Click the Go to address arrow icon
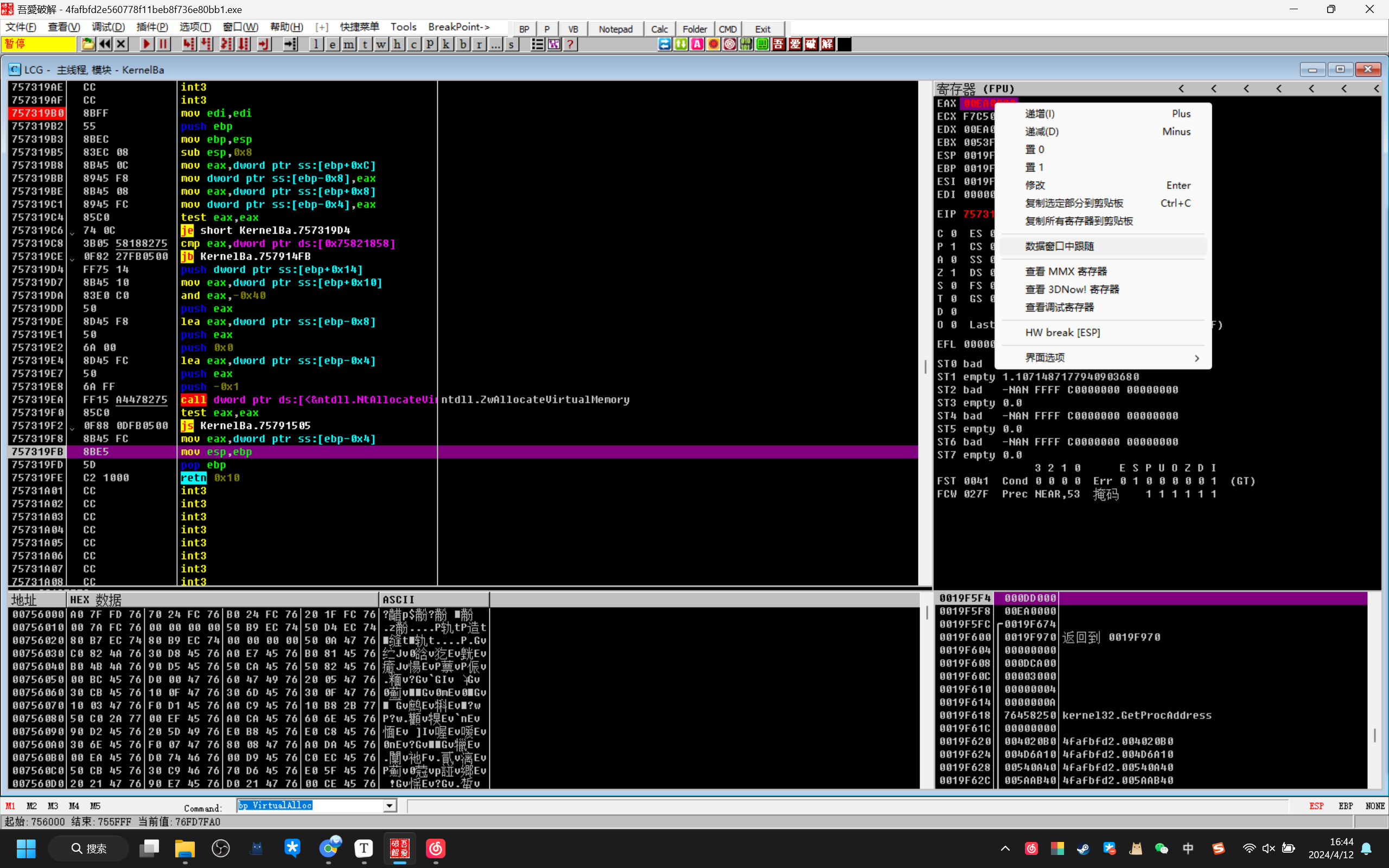This screenshot has width=1389, height=868. [x=290, y=44]
